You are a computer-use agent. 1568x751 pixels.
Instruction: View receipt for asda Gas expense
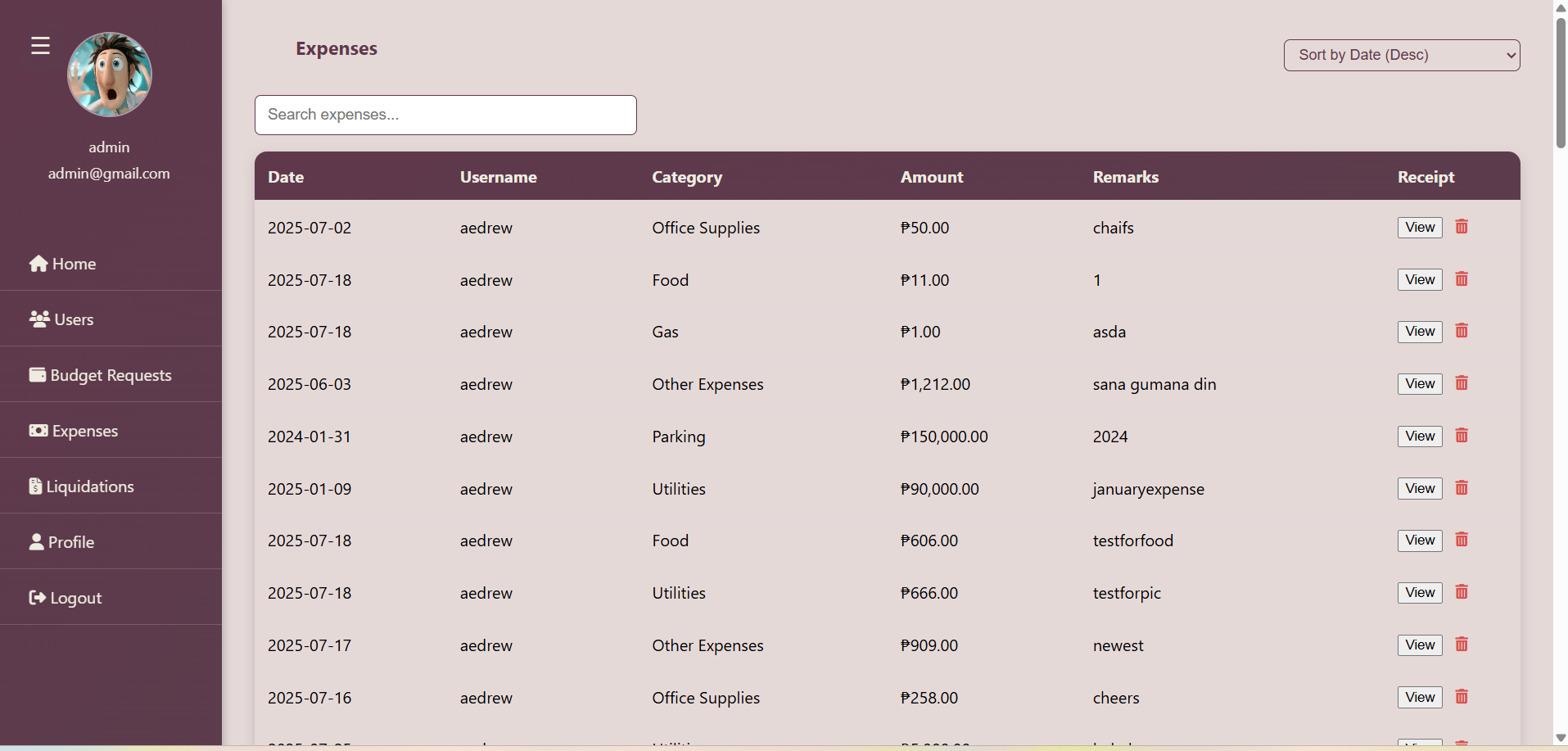(x=1420, y=332)
